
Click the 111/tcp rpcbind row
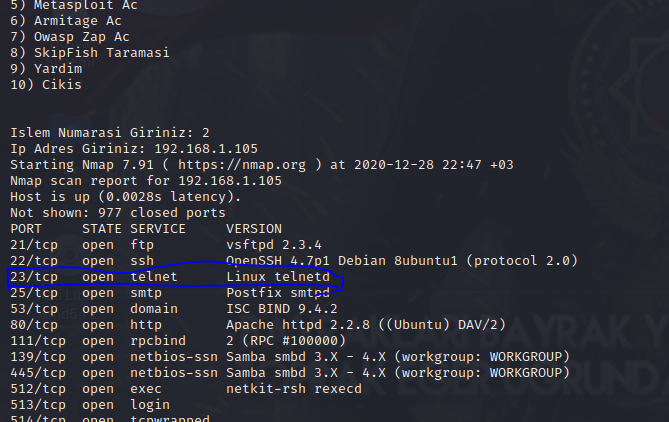tap(178, 341)
